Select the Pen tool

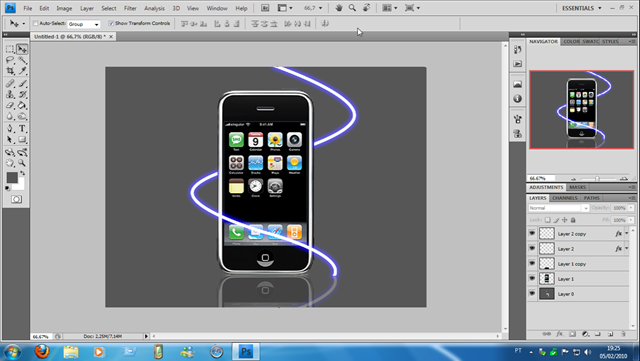10,129
